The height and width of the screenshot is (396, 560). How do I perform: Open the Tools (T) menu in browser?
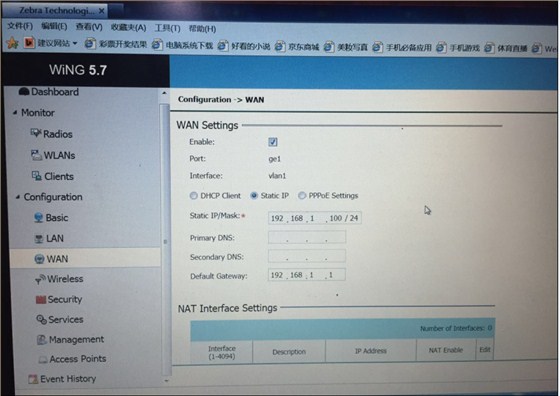tap(167, 28)
